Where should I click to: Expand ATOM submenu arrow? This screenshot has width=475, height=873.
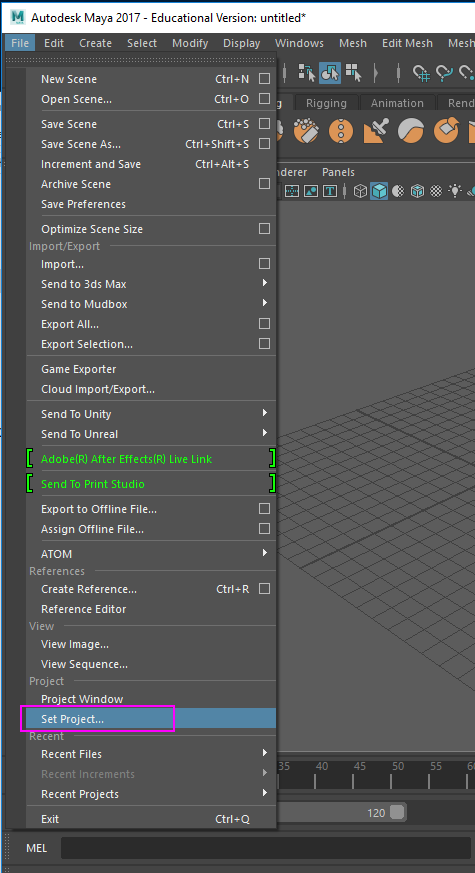point(265,553)
